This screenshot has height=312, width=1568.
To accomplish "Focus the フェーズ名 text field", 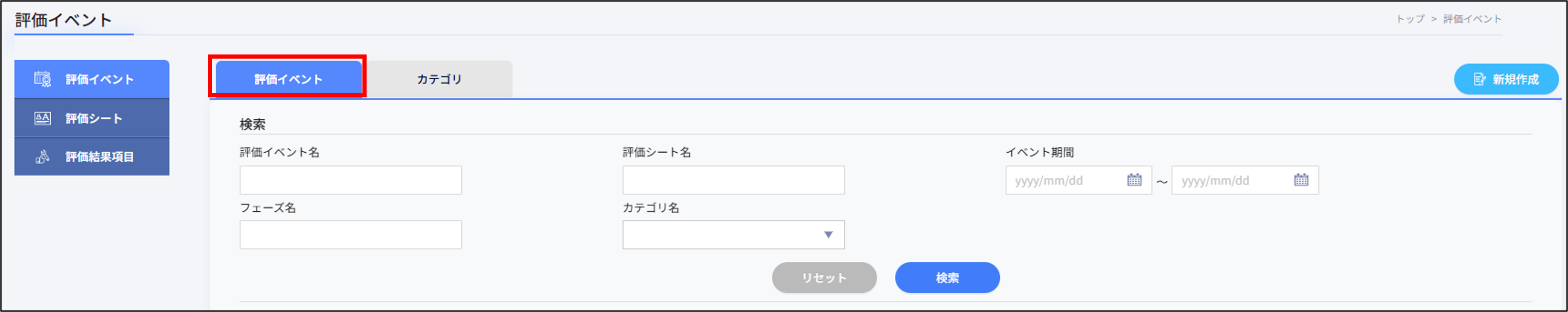I will click(x=350, y=234).
